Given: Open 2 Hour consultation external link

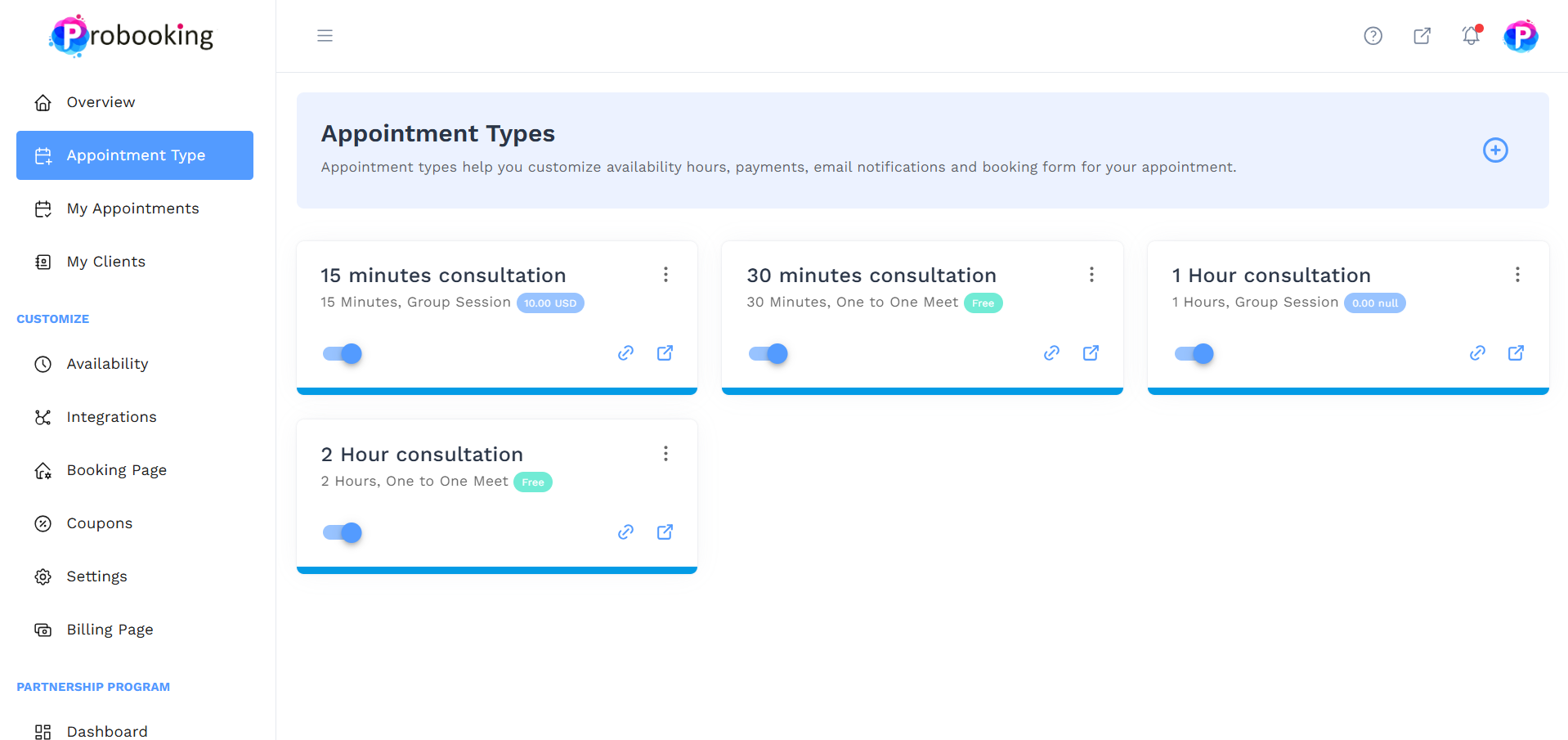Looking at the screenshot, I should 665,532.
